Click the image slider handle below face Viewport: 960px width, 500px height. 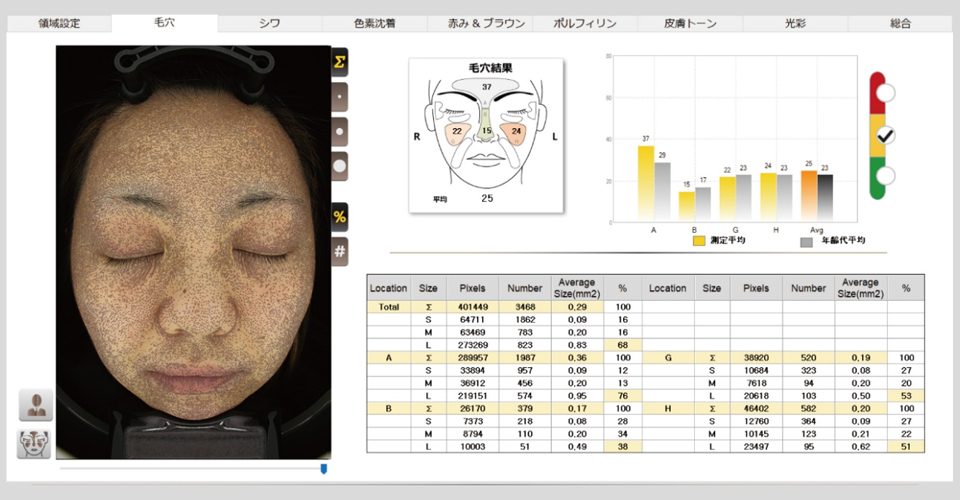coord(323,468)
